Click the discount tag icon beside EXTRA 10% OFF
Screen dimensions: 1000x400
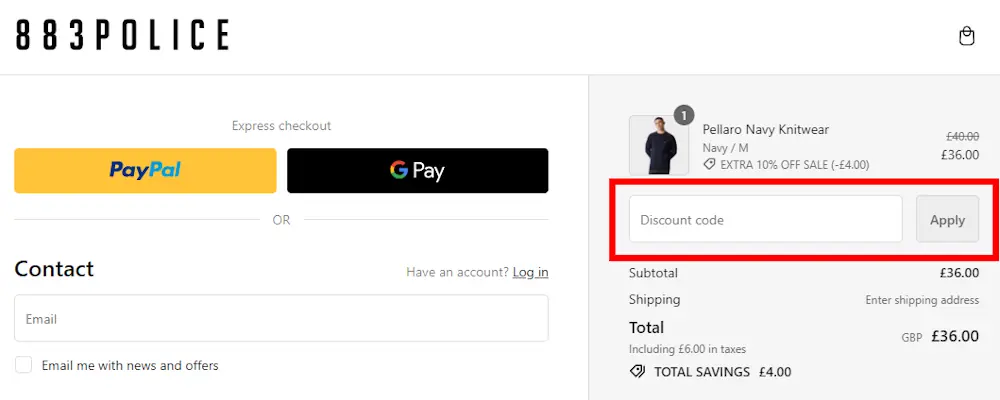pos(709,165)
